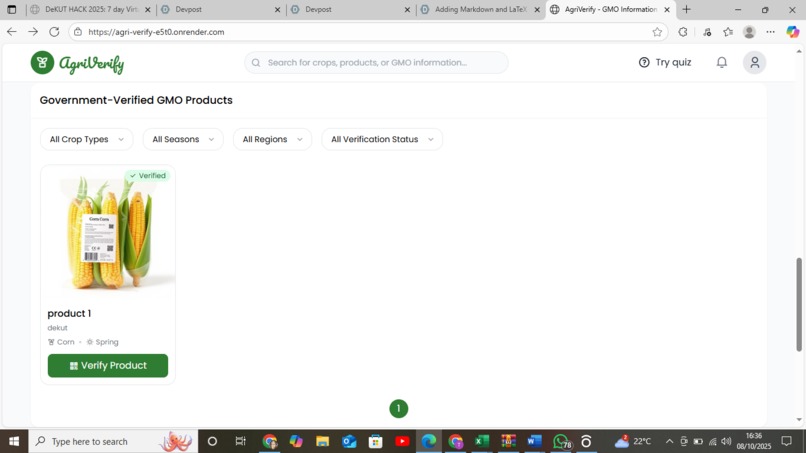The height and width of the screenshot is (453, 806).
Task: Open Outlook from the taskbar
Action: 349,441
